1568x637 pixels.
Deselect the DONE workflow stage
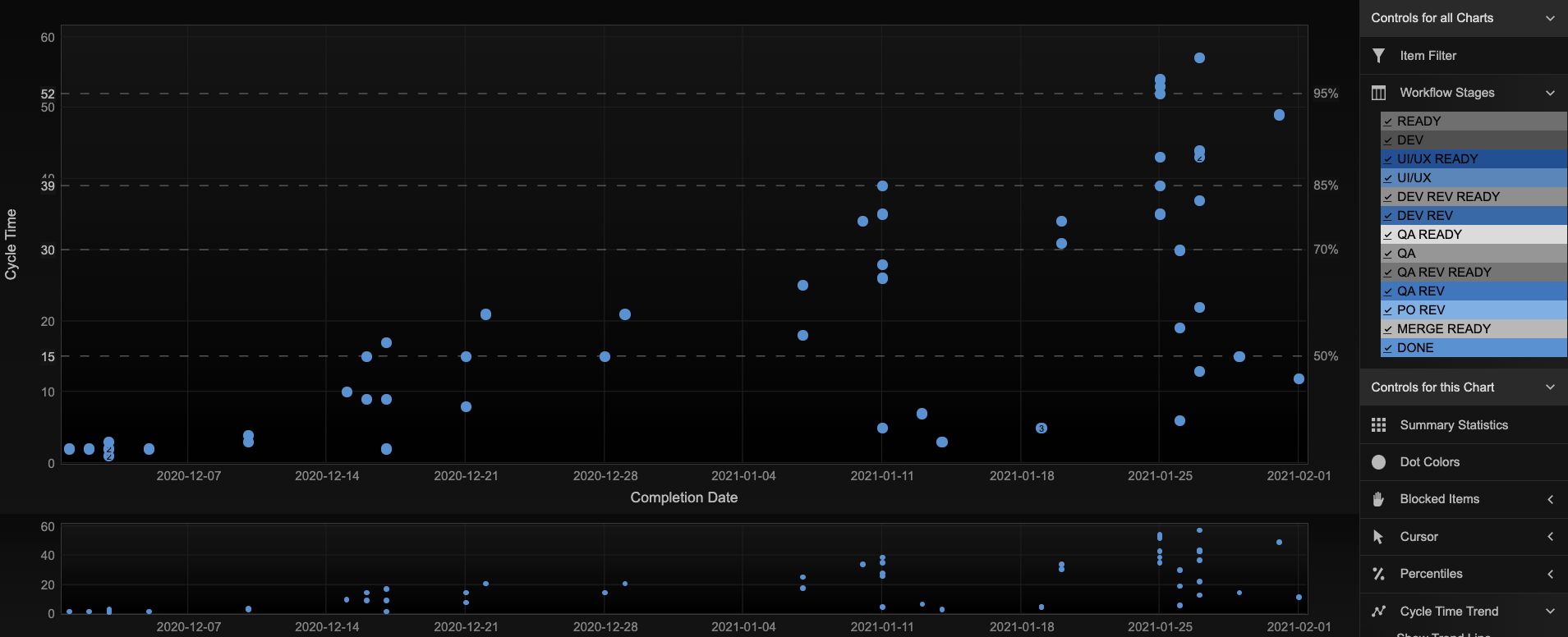coord(1388,348)
